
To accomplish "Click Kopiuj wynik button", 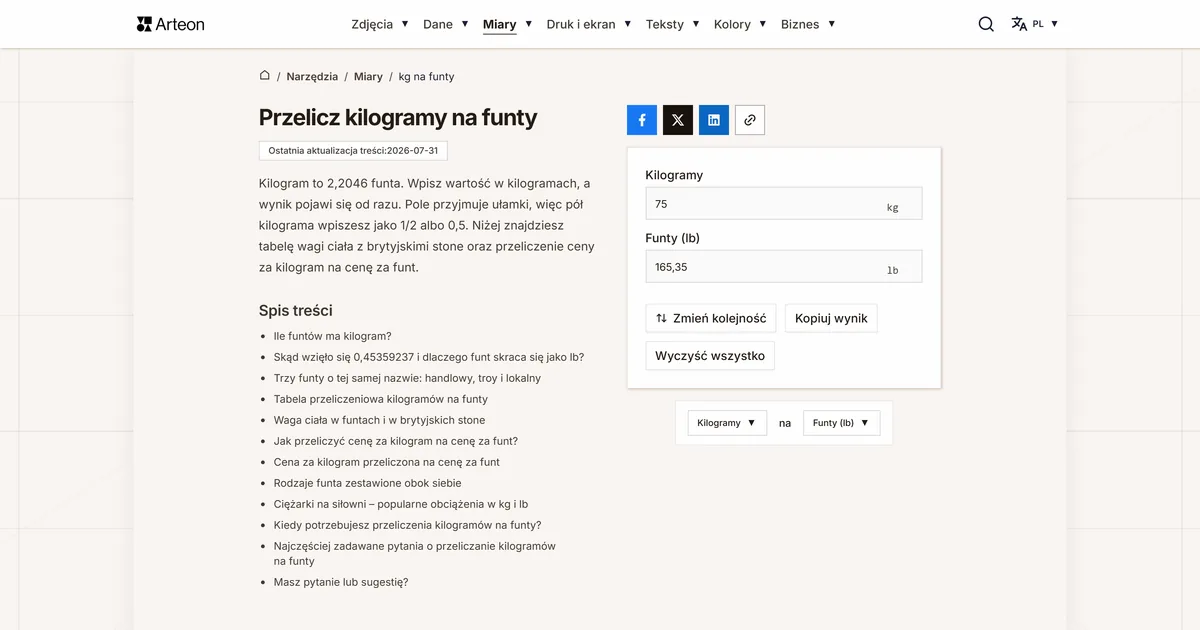I will click(x=831, y=318).
